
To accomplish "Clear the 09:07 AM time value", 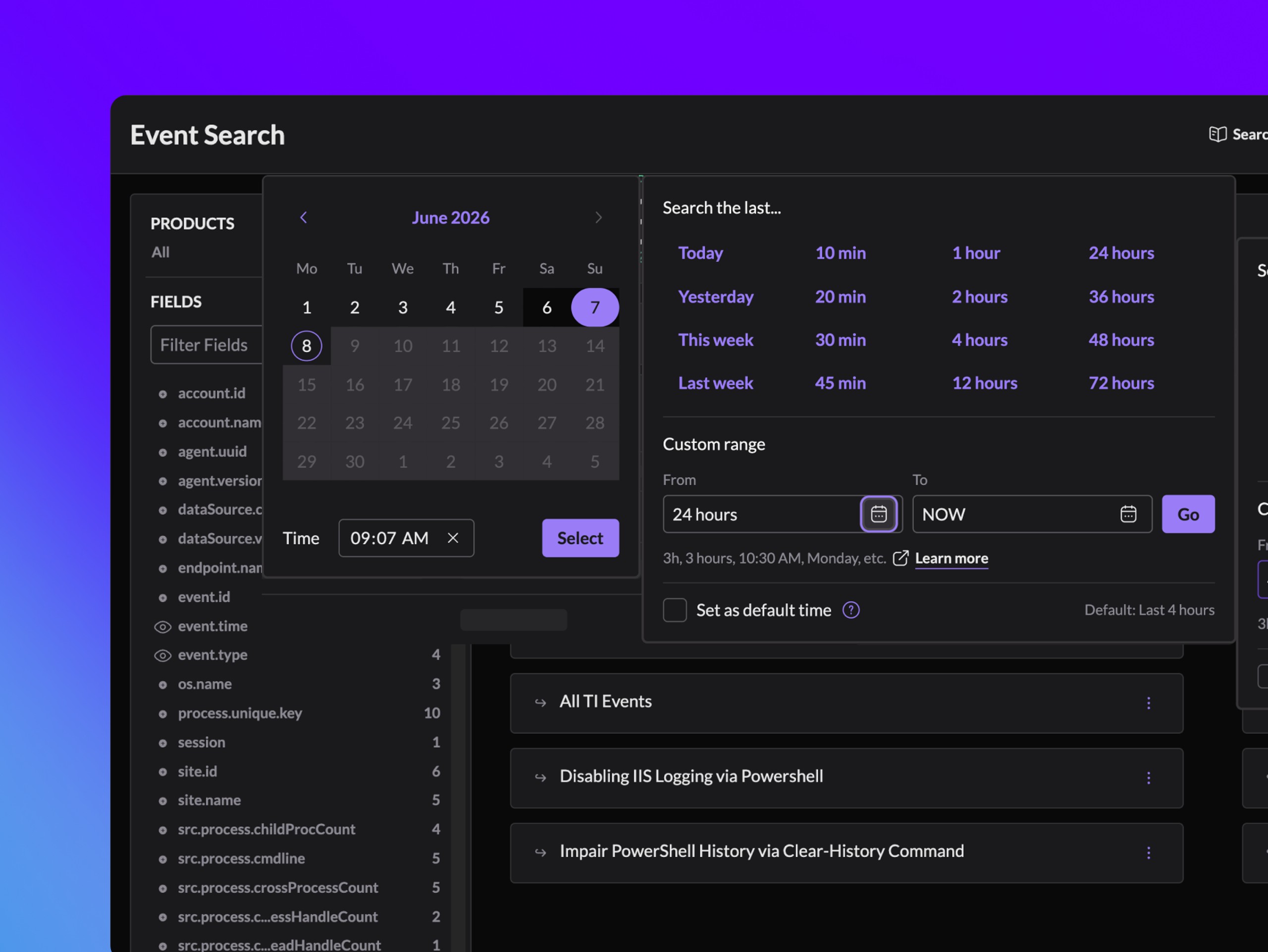I will (453, 538).
